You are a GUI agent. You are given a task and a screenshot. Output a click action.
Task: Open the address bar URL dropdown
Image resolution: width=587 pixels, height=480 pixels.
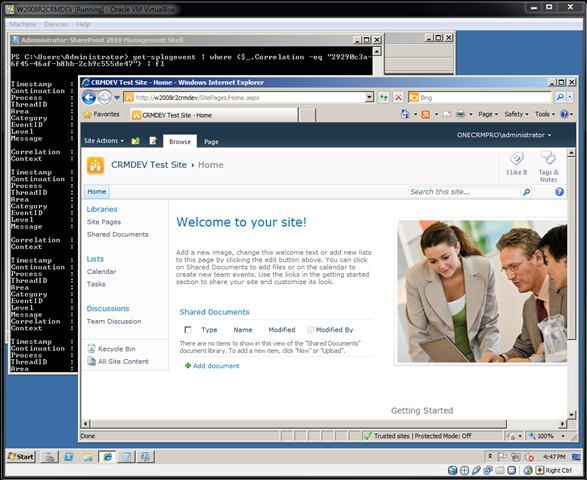click(x=369, y=97)
